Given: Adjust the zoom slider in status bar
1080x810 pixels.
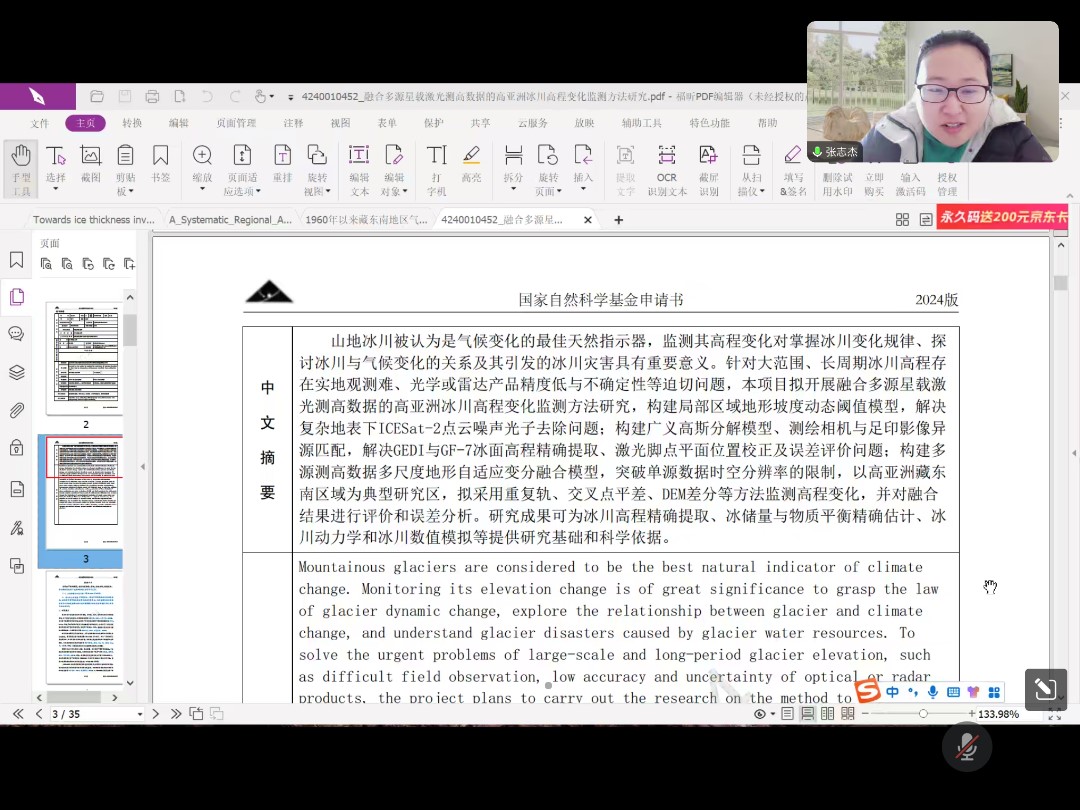Looking at the screenshot, I should coord(922,714).
